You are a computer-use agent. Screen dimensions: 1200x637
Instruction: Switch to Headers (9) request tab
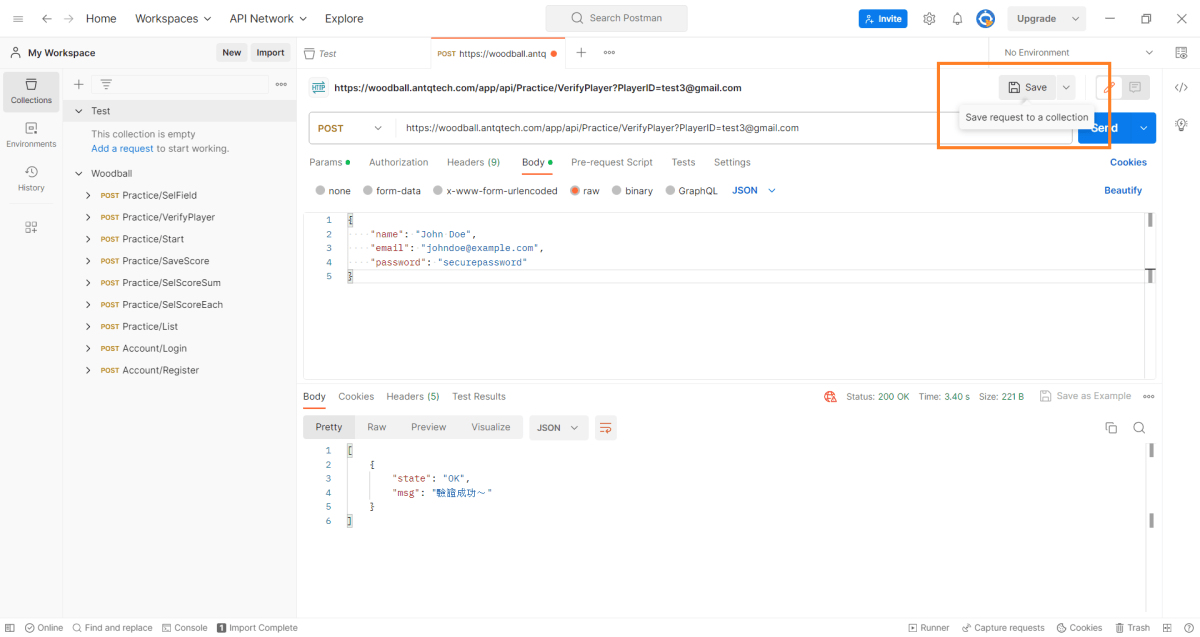point(473,162)
